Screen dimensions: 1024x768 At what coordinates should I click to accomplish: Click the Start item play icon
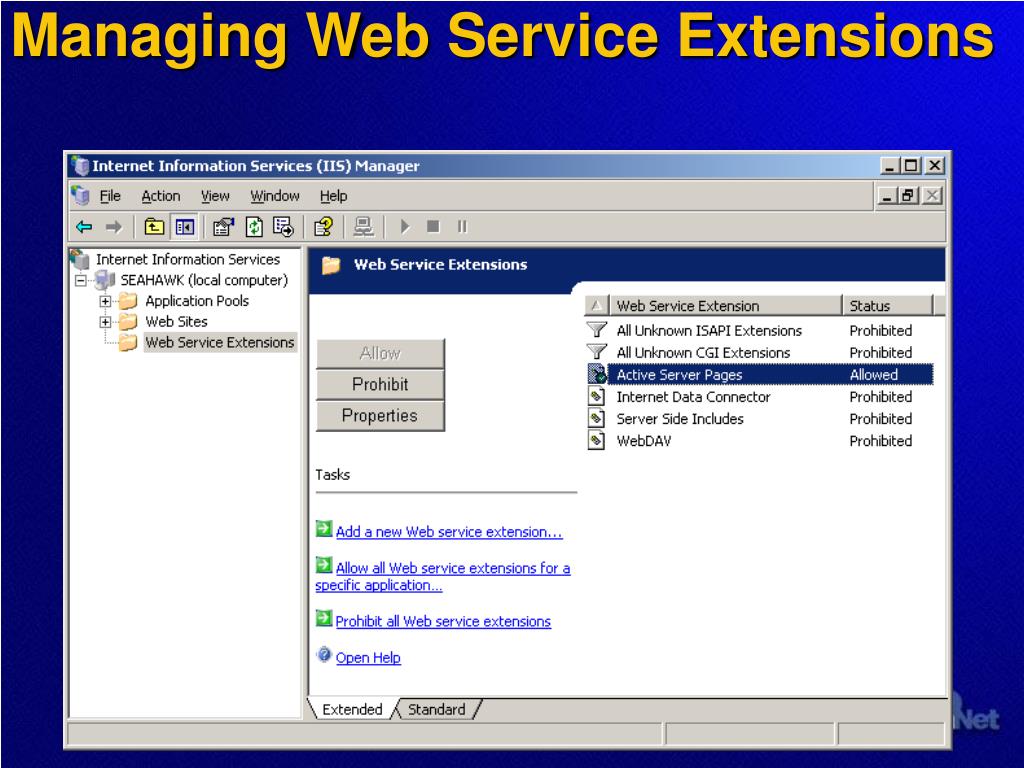pyautogui.click(x=405, y=227)
